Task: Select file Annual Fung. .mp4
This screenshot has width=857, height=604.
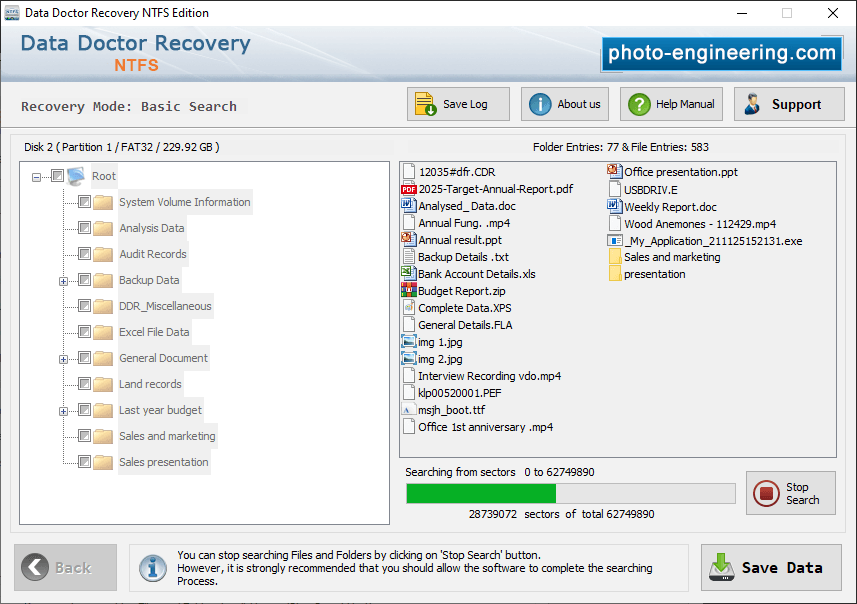Action: pos(464,223)
